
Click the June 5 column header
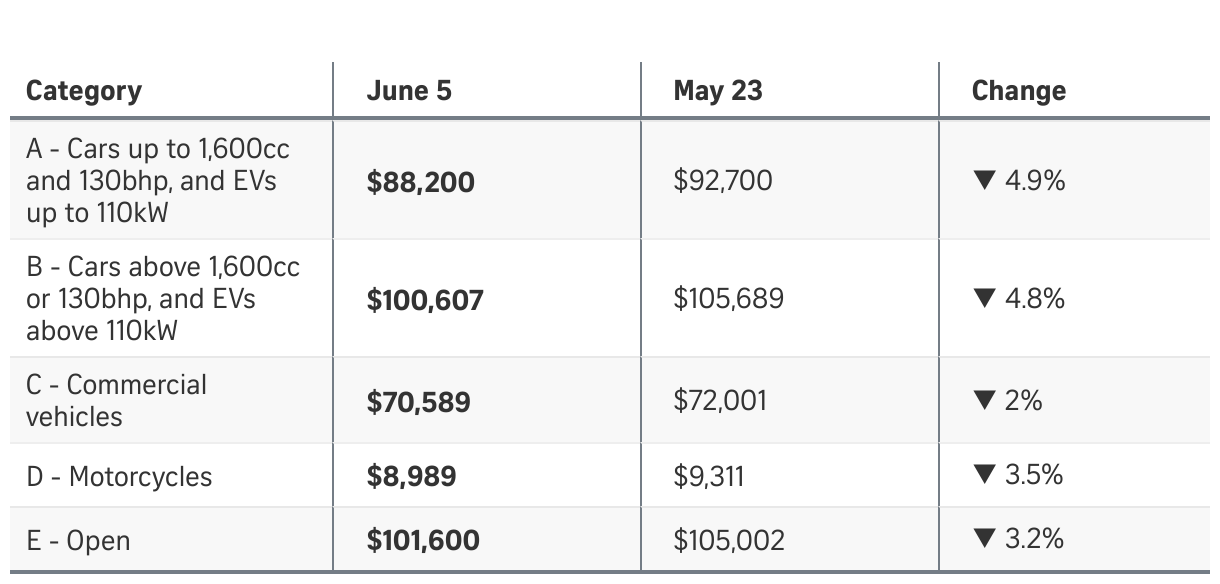click(409, 91)
